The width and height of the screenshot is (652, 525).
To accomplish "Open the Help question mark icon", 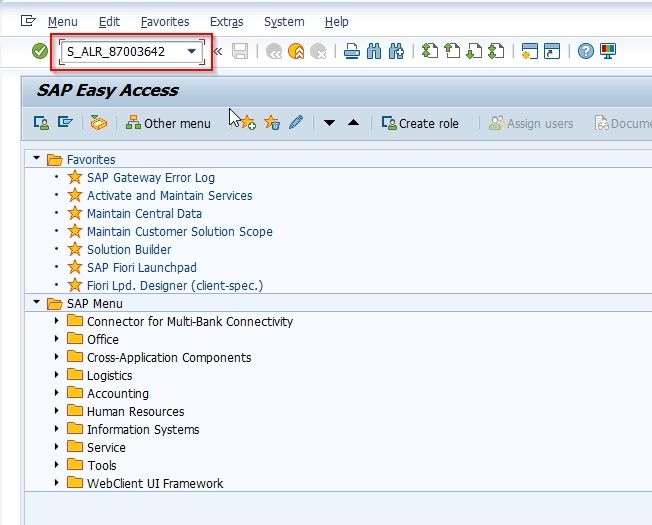I will [x=585, y=51].
